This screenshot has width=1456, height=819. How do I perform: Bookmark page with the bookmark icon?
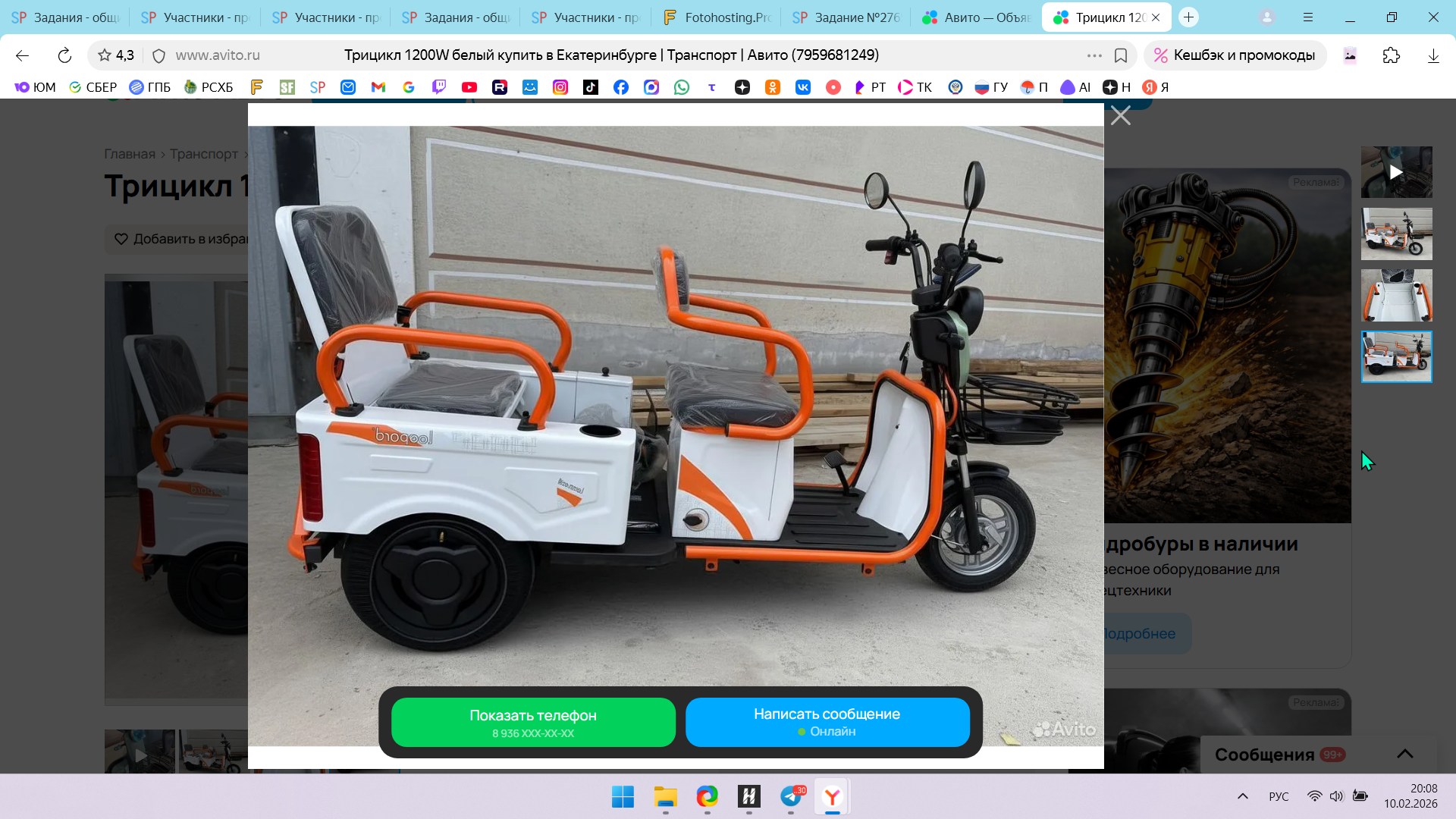pos(1121,55)
